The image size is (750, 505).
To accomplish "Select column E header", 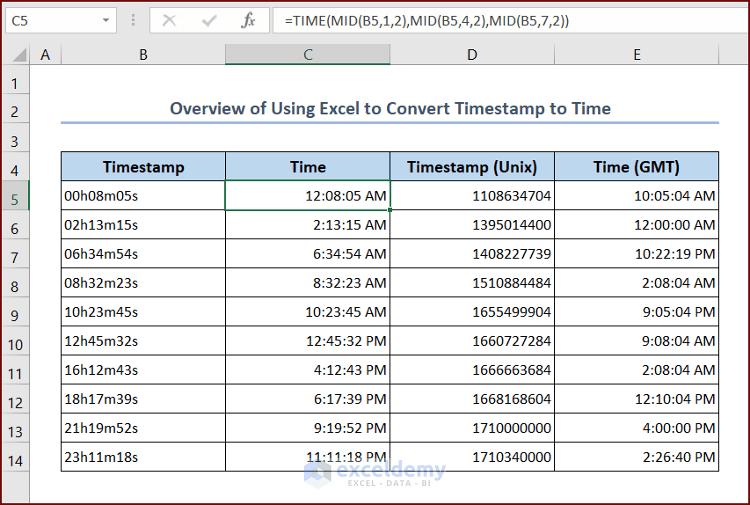I will (x=637, y=55).
